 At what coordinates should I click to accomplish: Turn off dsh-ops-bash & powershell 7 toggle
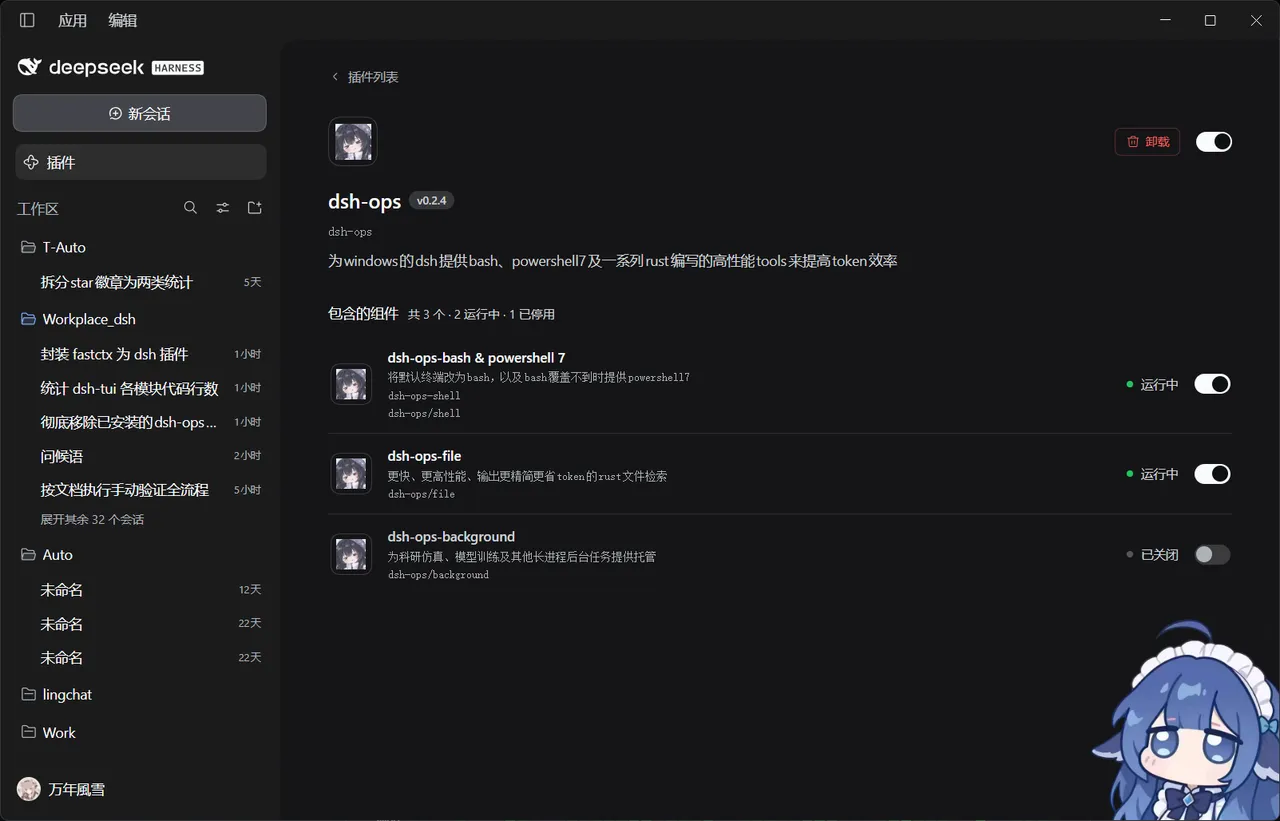tap(1212, 384)
